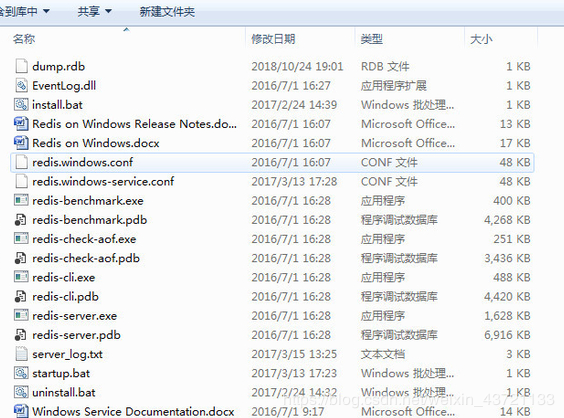This screenshot has height=418, width=564.
Task: Click date 2017/3/15 13:25 of server_log.txt
Action: click(294, 354)
